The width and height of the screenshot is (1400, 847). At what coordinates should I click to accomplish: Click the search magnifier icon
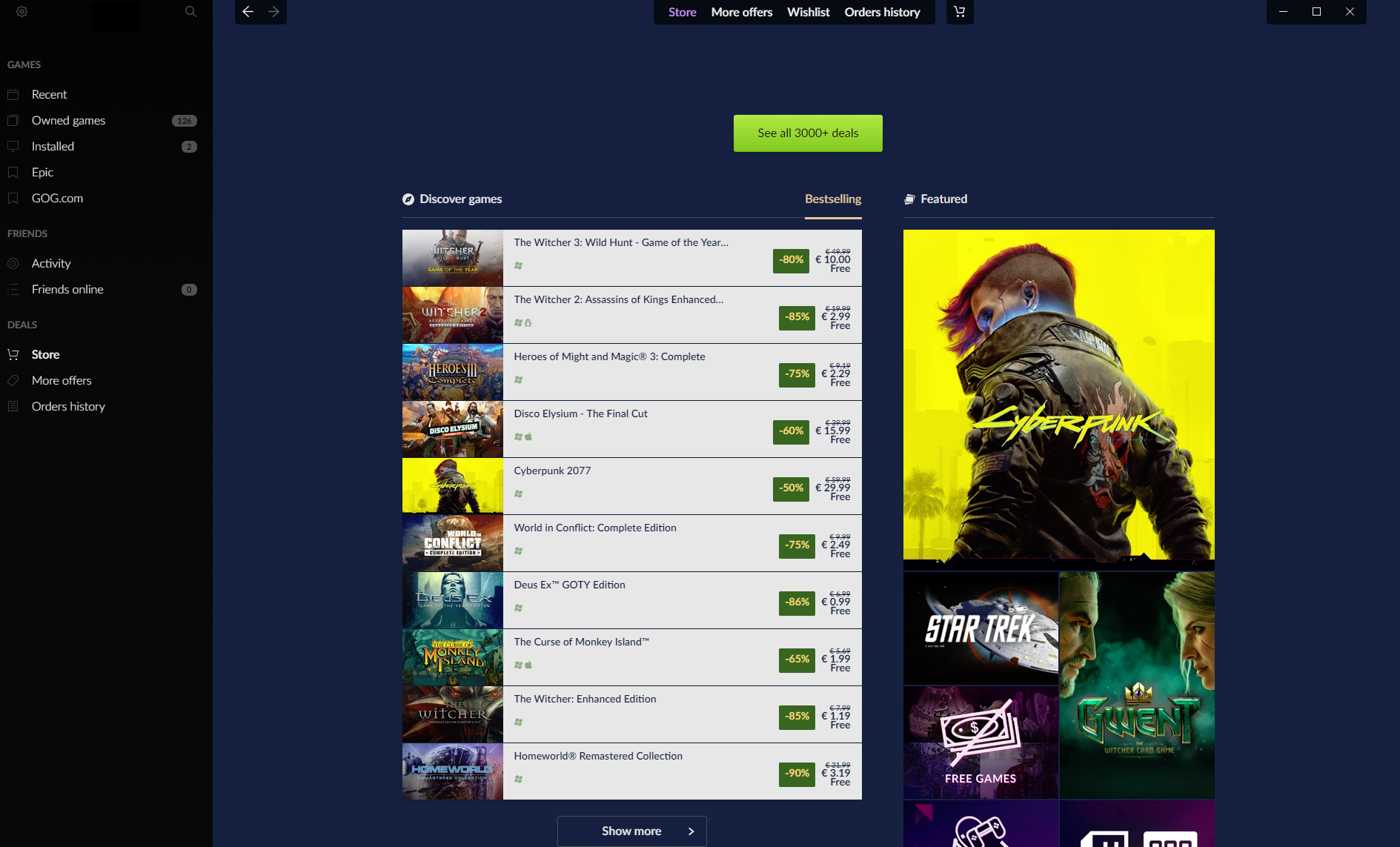(190, 12)
